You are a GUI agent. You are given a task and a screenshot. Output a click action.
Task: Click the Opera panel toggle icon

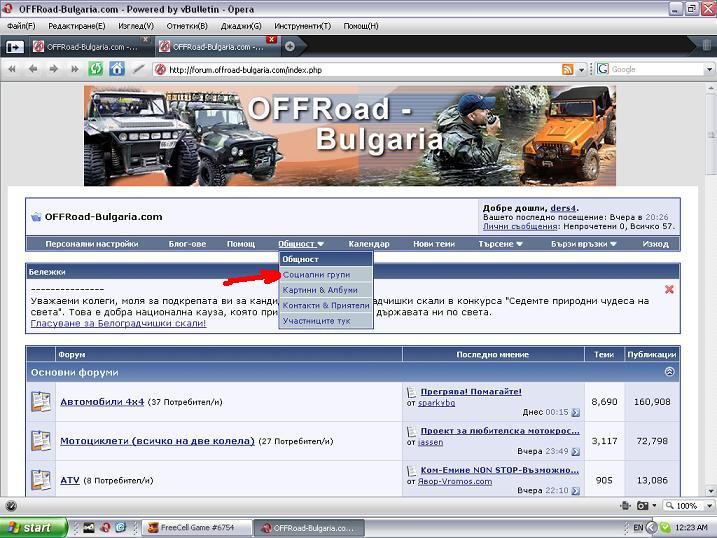click(x=15, y=46)
